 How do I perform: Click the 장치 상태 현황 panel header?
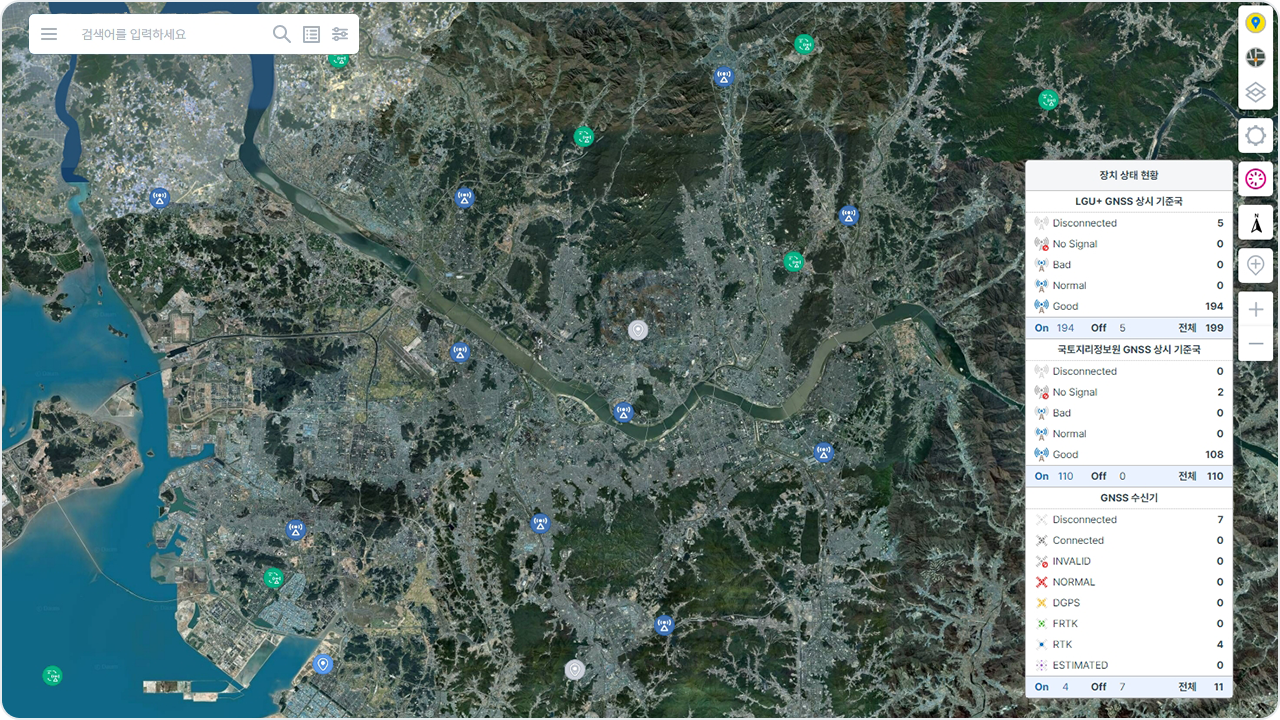[1129, 175]
